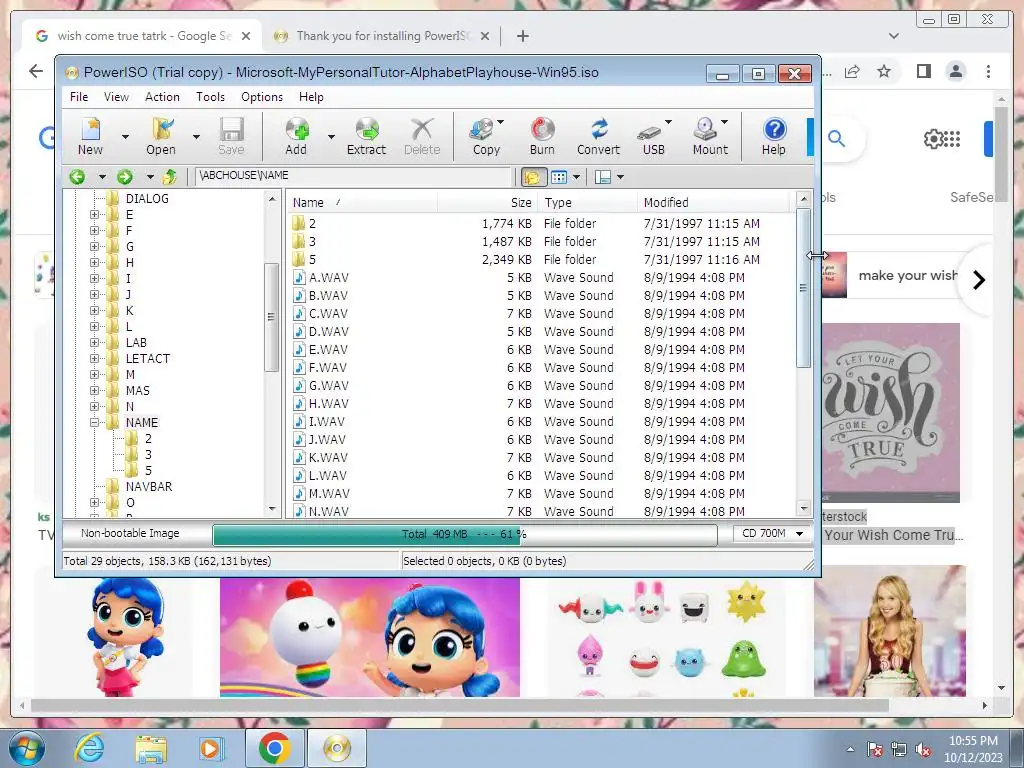Open the File menu
The width and height of the screenshot is (1024, 768).
(79, 97)
